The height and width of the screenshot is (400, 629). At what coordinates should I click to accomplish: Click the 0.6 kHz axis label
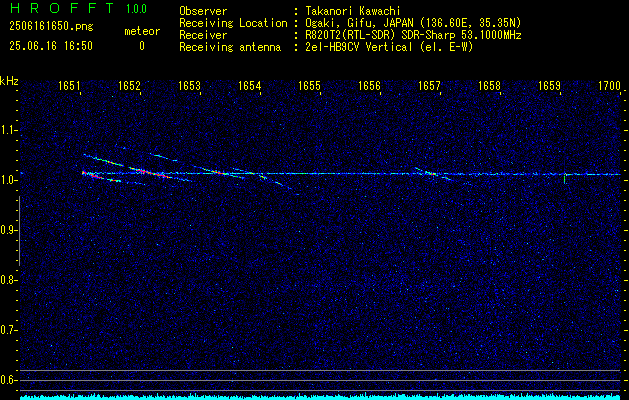pos(8,380)
